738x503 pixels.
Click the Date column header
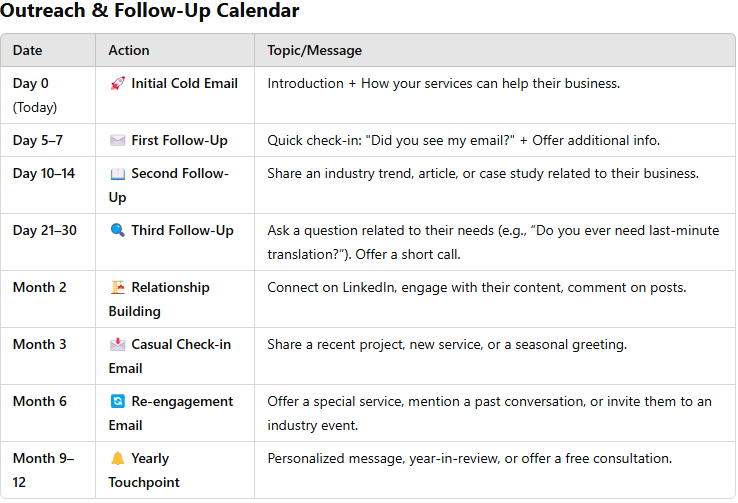28,50
